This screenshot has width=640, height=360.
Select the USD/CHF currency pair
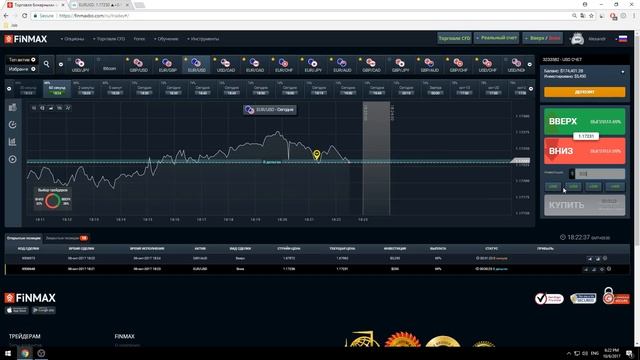coord(487,65)
